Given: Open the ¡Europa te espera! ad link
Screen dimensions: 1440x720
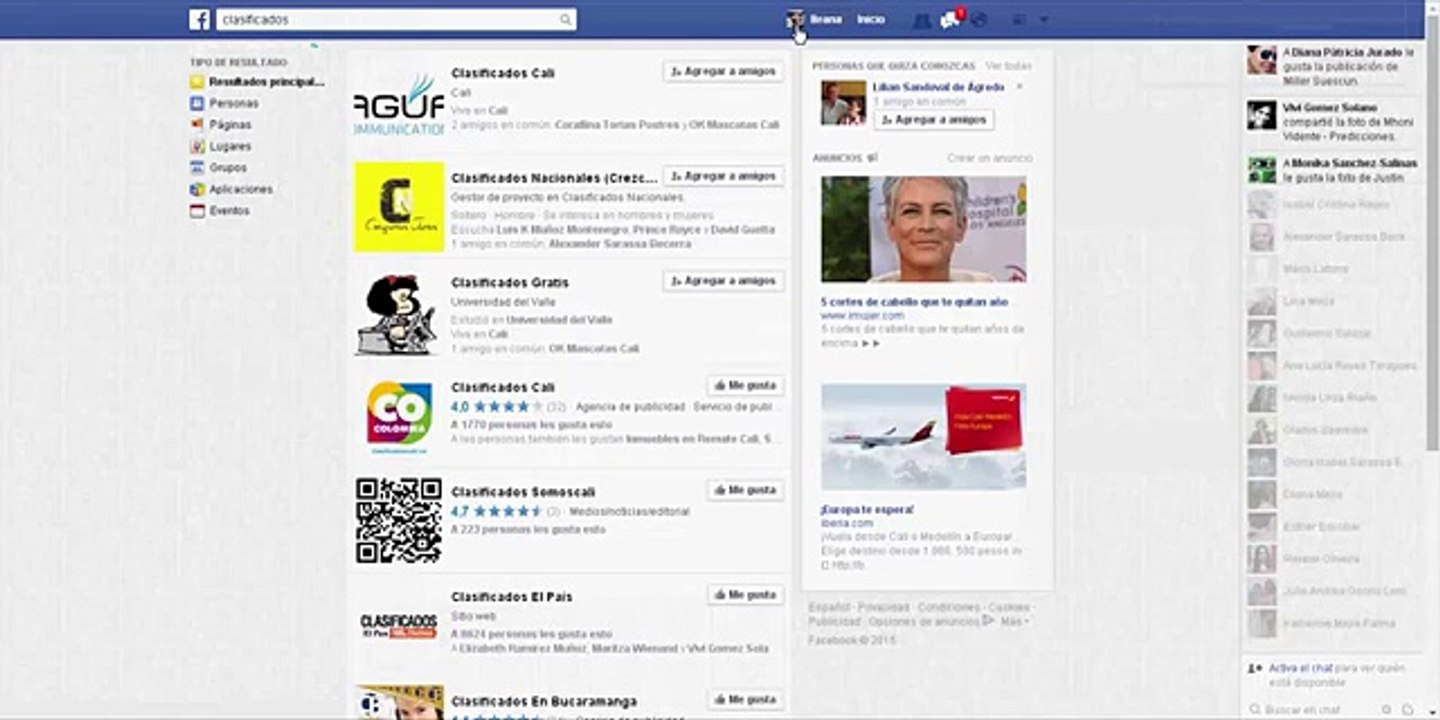Looking at the screenshot, I should coord(867,509).
